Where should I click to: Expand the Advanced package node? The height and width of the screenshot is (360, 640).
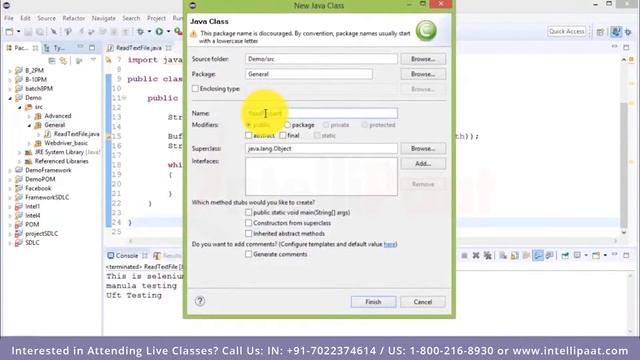click(x=29, y=116)
